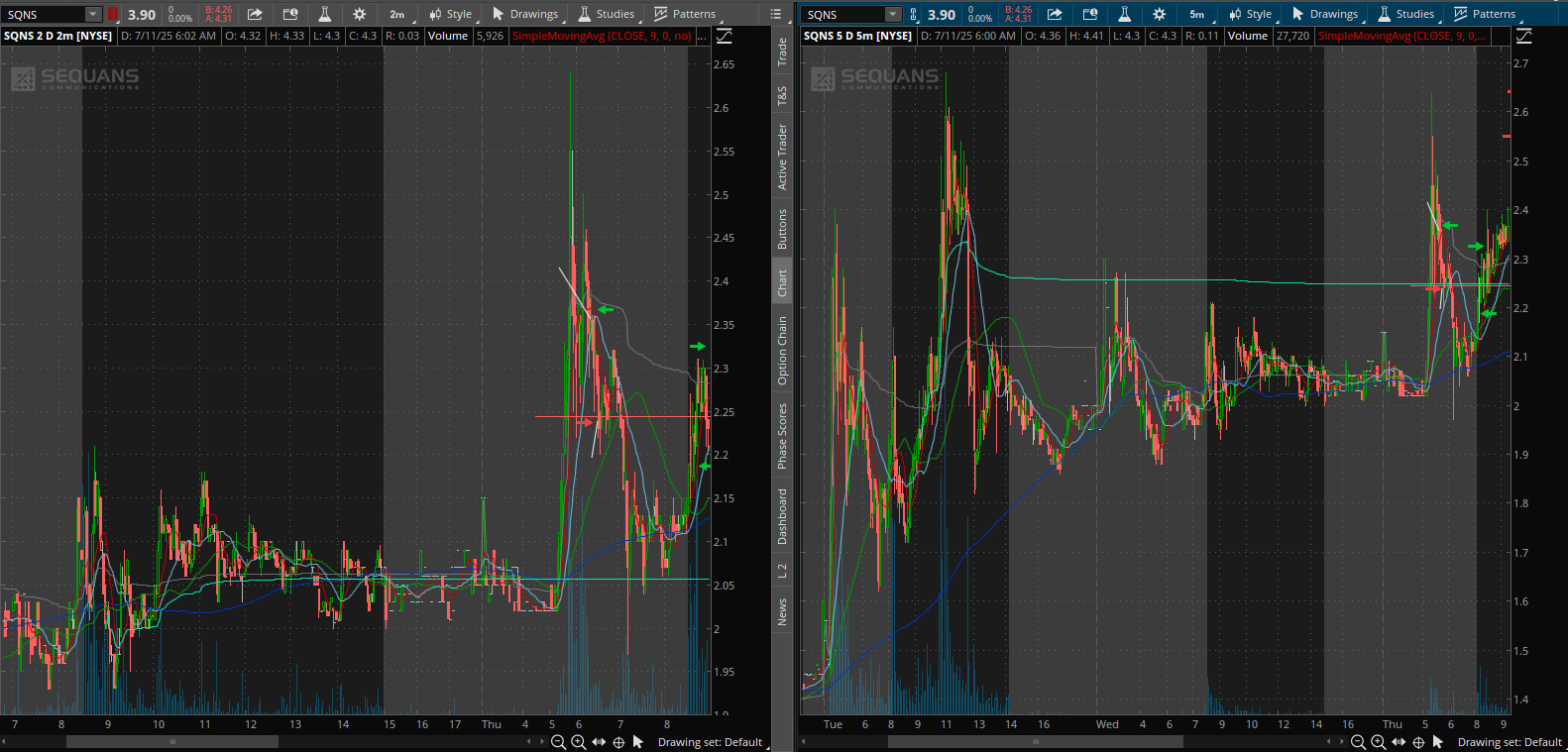Toggle the symbol link icon beside right SQNS
The height and width of the screenshot is (752, 1568).
pyautogui.click(x=913, y=14)
